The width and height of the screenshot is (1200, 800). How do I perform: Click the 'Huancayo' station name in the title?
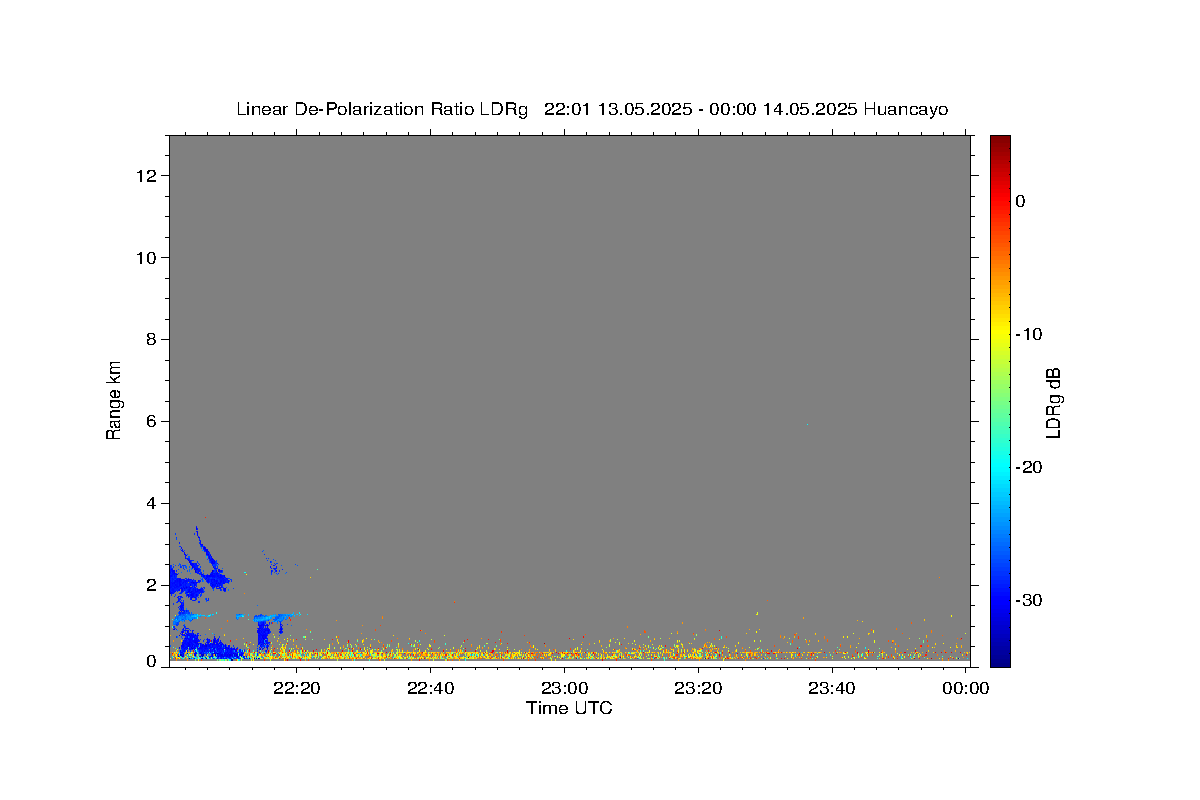[906, 109]
